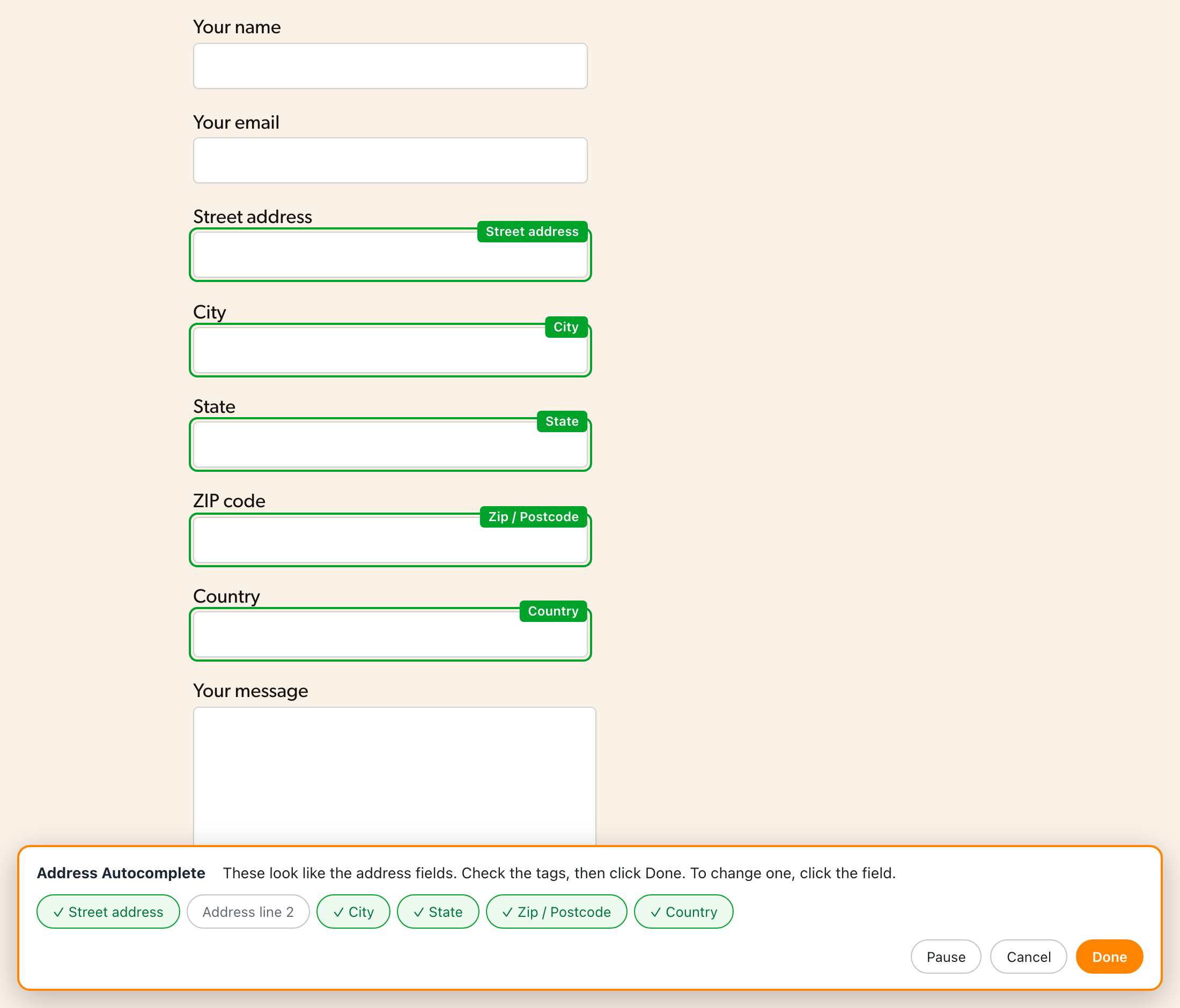1180x1008 pixels.
Task: Toggle the Country chip in Autocomplete panel
Action: [x=683, y=912]
